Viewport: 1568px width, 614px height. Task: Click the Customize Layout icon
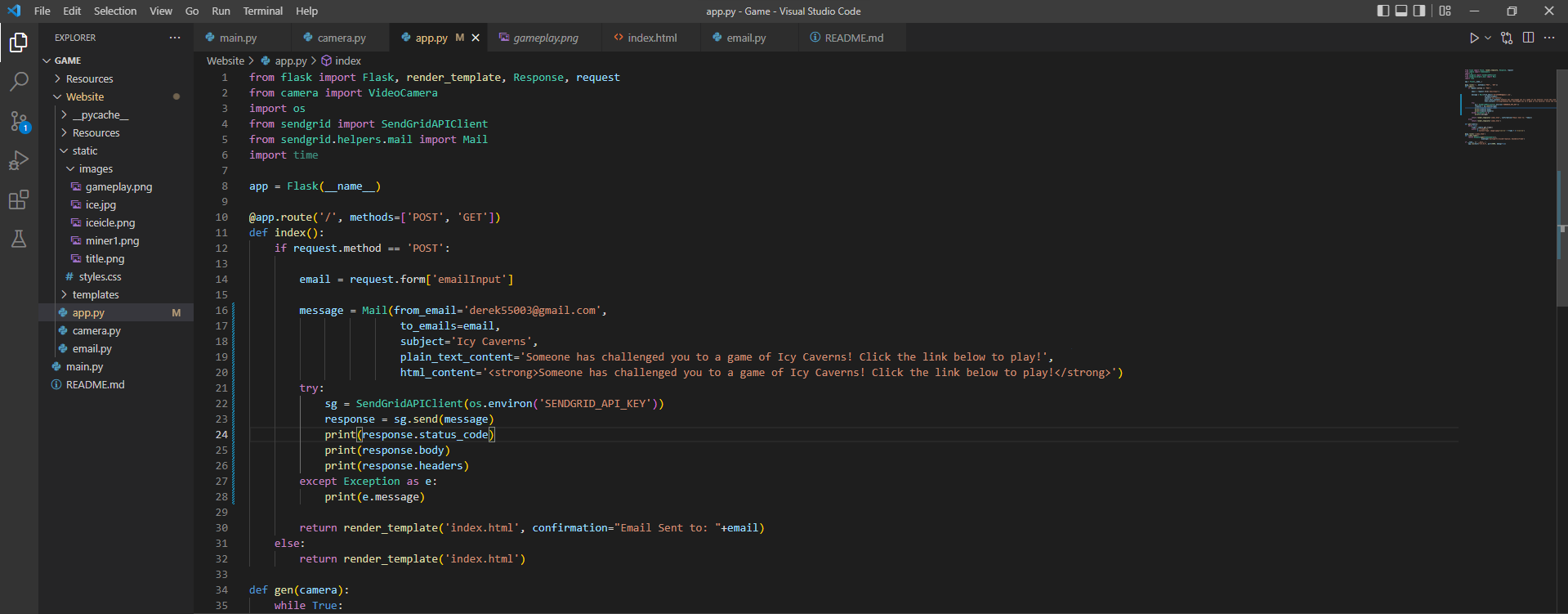(1445, 11)
